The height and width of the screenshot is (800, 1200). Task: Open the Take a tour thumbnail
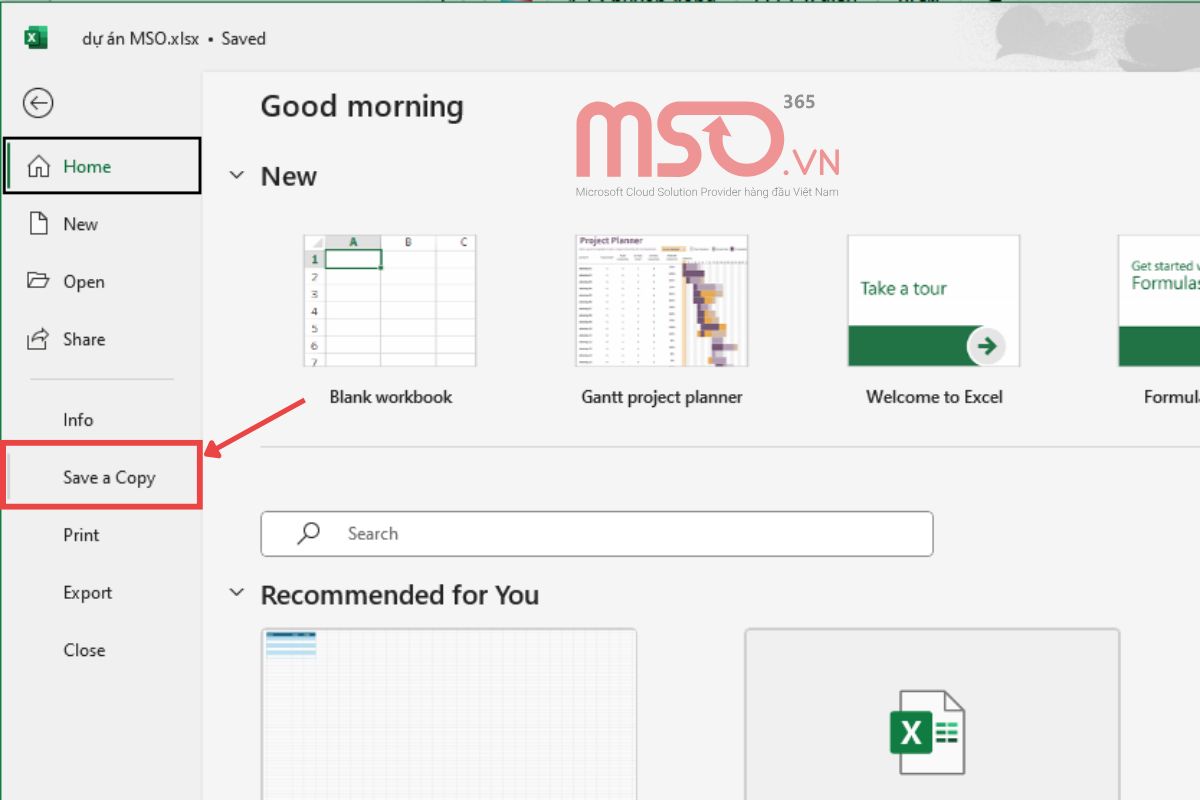coord(934,301)
